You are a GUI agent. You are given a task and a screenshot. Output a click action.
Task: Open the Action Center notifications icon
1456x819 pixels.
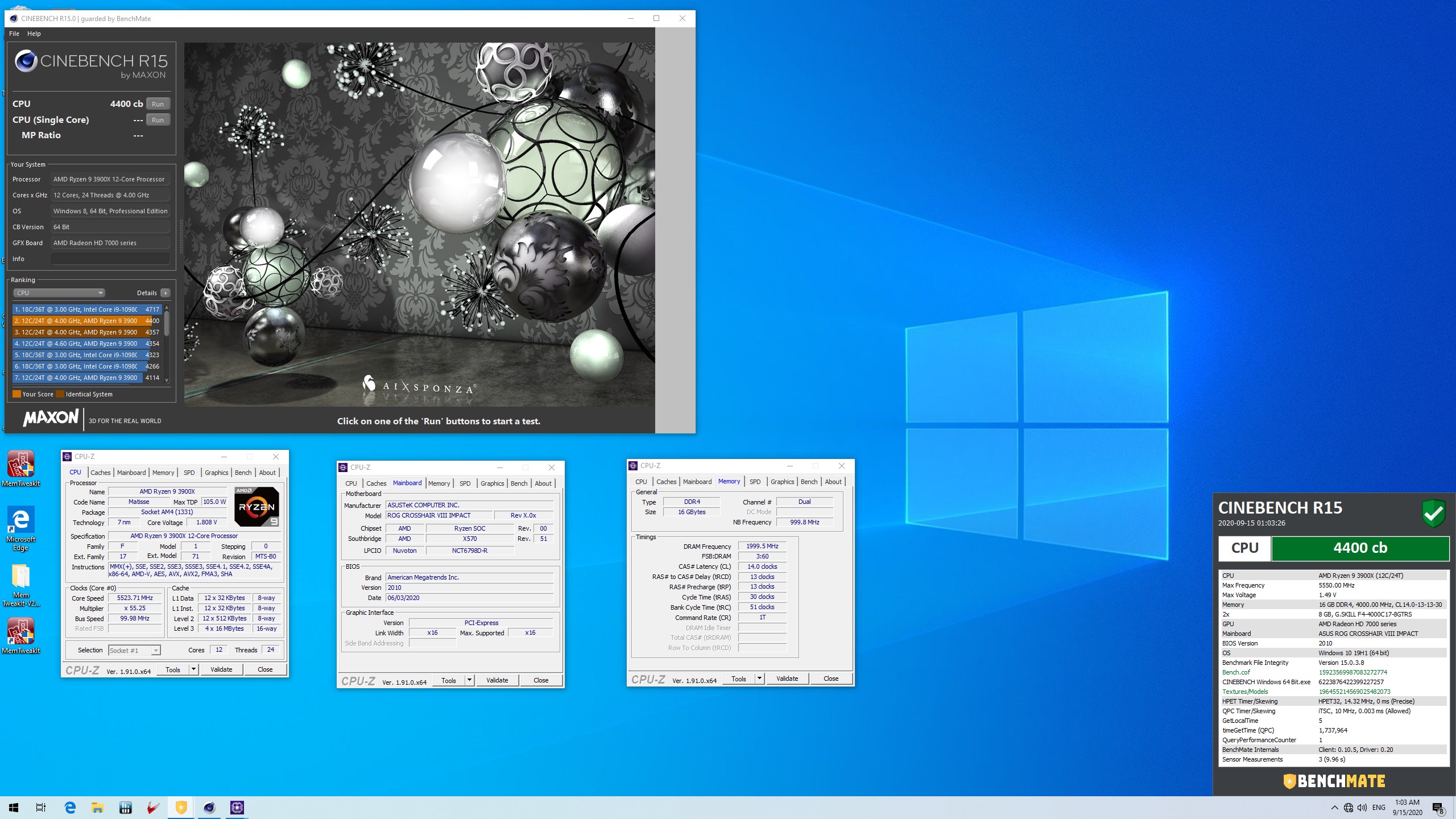(x=1438, y=808)
